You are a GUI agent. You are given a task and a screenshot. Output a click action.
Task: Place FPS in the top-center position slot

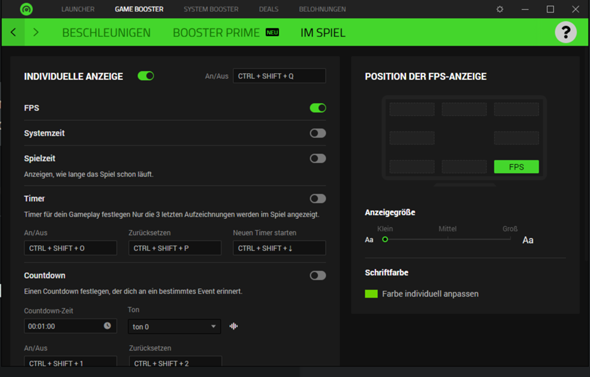464,109
